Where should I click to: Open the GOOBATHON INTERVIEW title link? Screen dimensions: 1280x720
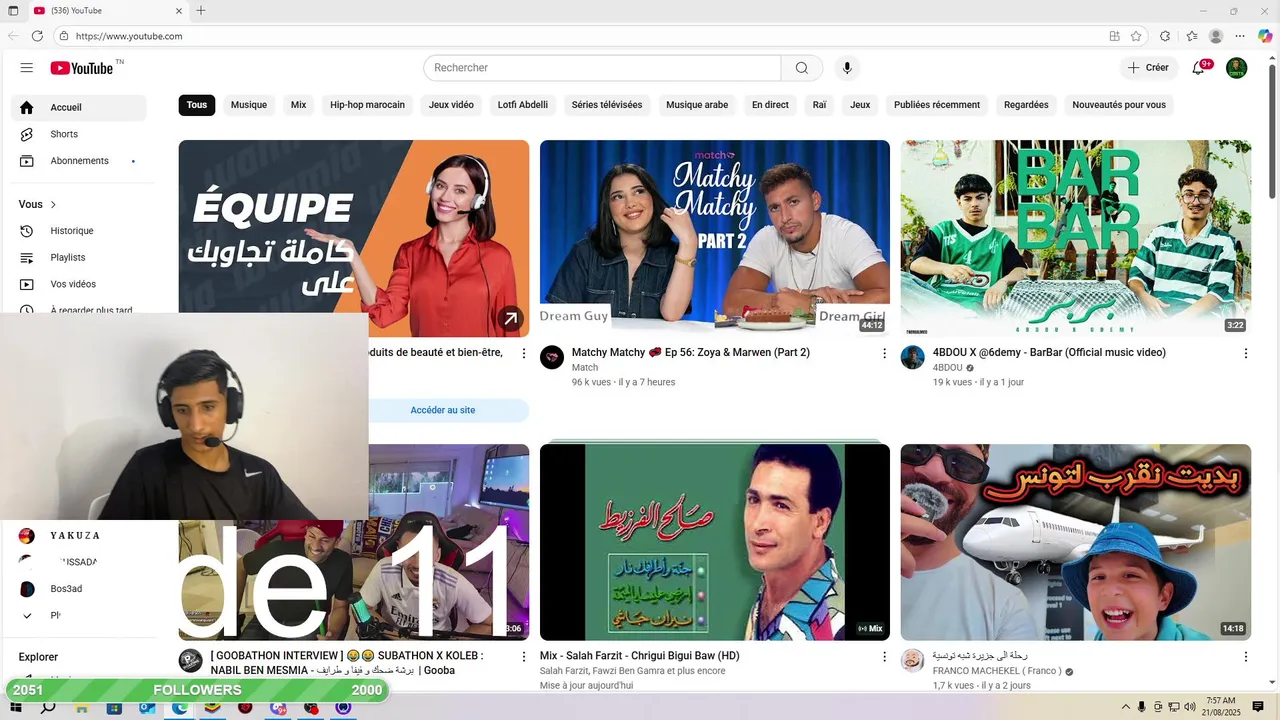click(347, 663)
